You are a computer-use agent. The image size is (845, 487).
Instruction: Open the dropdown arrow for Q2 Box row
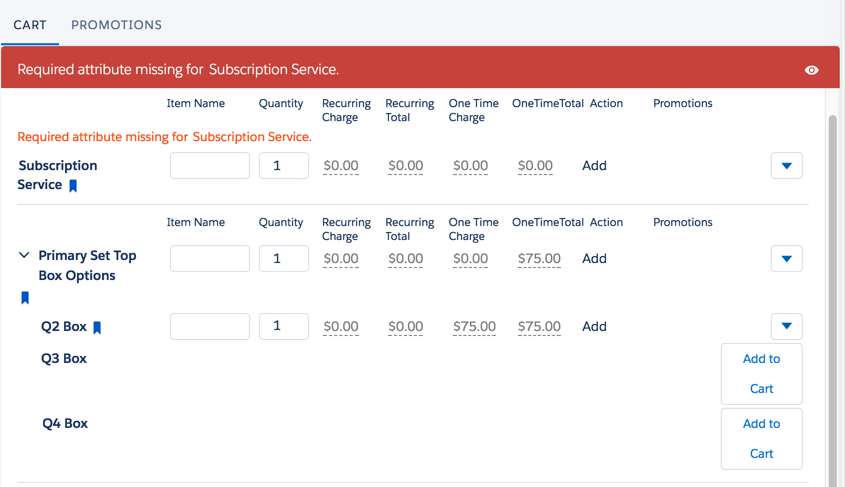(x=786, y=326)
